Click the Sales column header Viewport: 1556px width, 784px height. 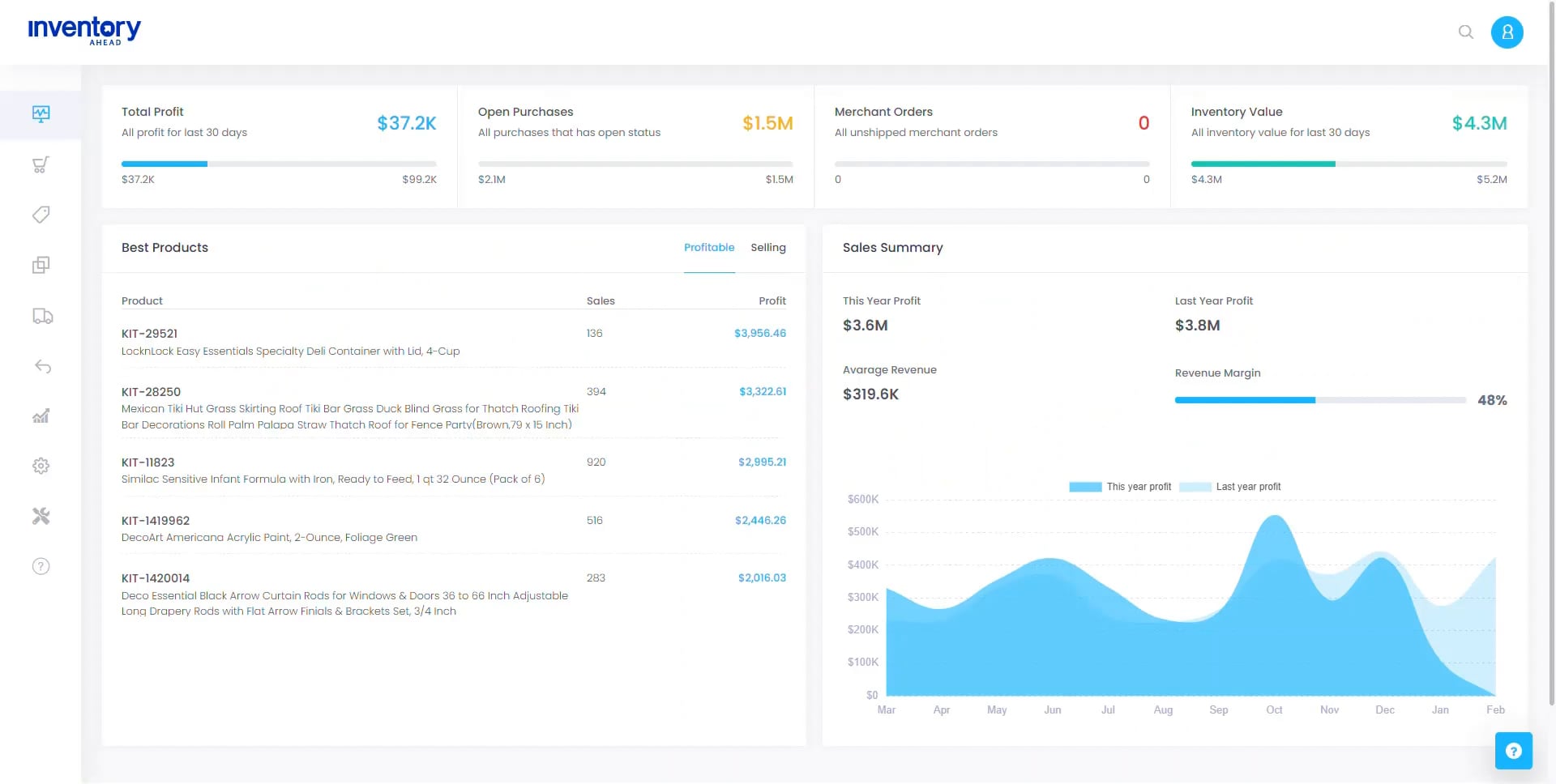coord(601,301)
